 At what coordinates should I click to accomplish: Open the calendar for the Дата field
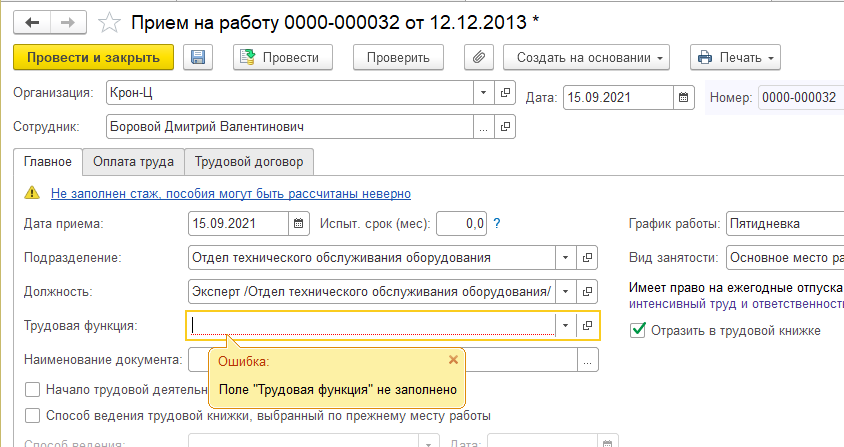(684, 97)
